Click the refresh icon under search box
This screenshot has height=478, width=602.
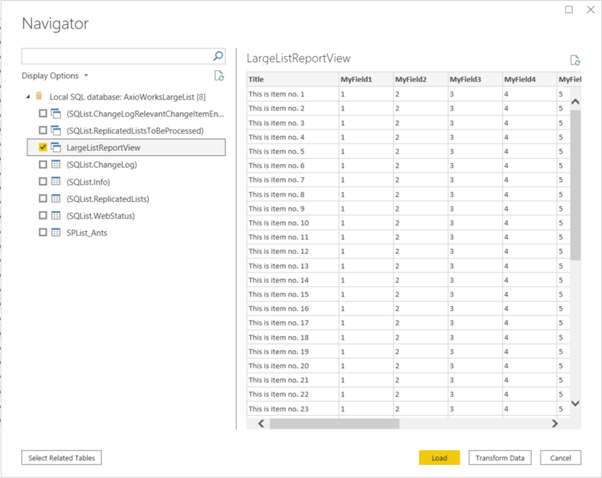(219, 76)
